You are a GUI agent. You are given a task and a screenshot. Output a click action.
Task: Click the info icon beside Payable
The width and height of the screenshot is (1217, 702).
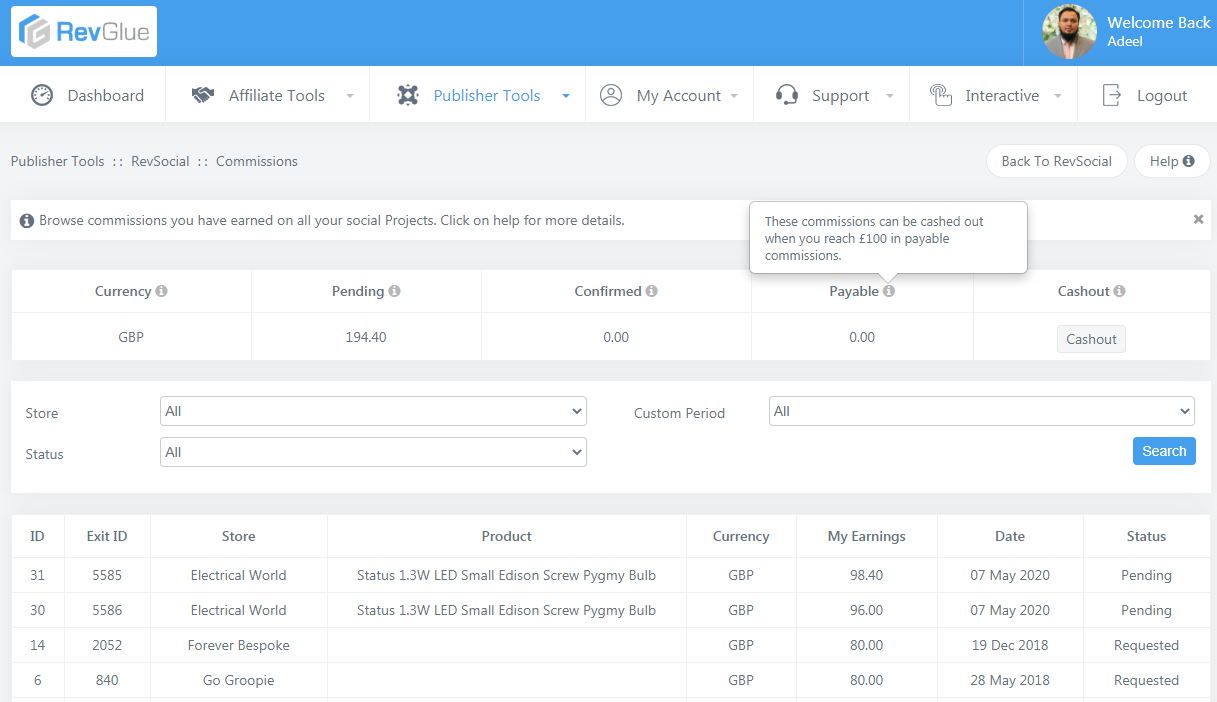889,291
